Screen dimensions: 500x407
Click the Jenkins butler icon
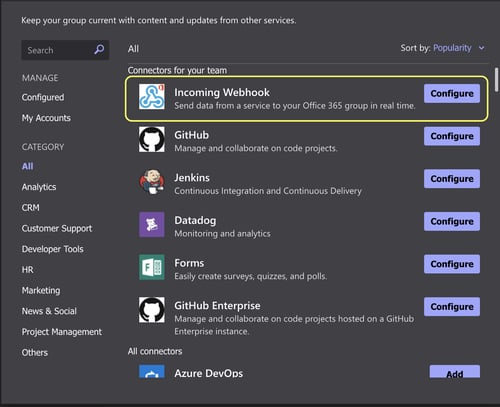point(152,182)
